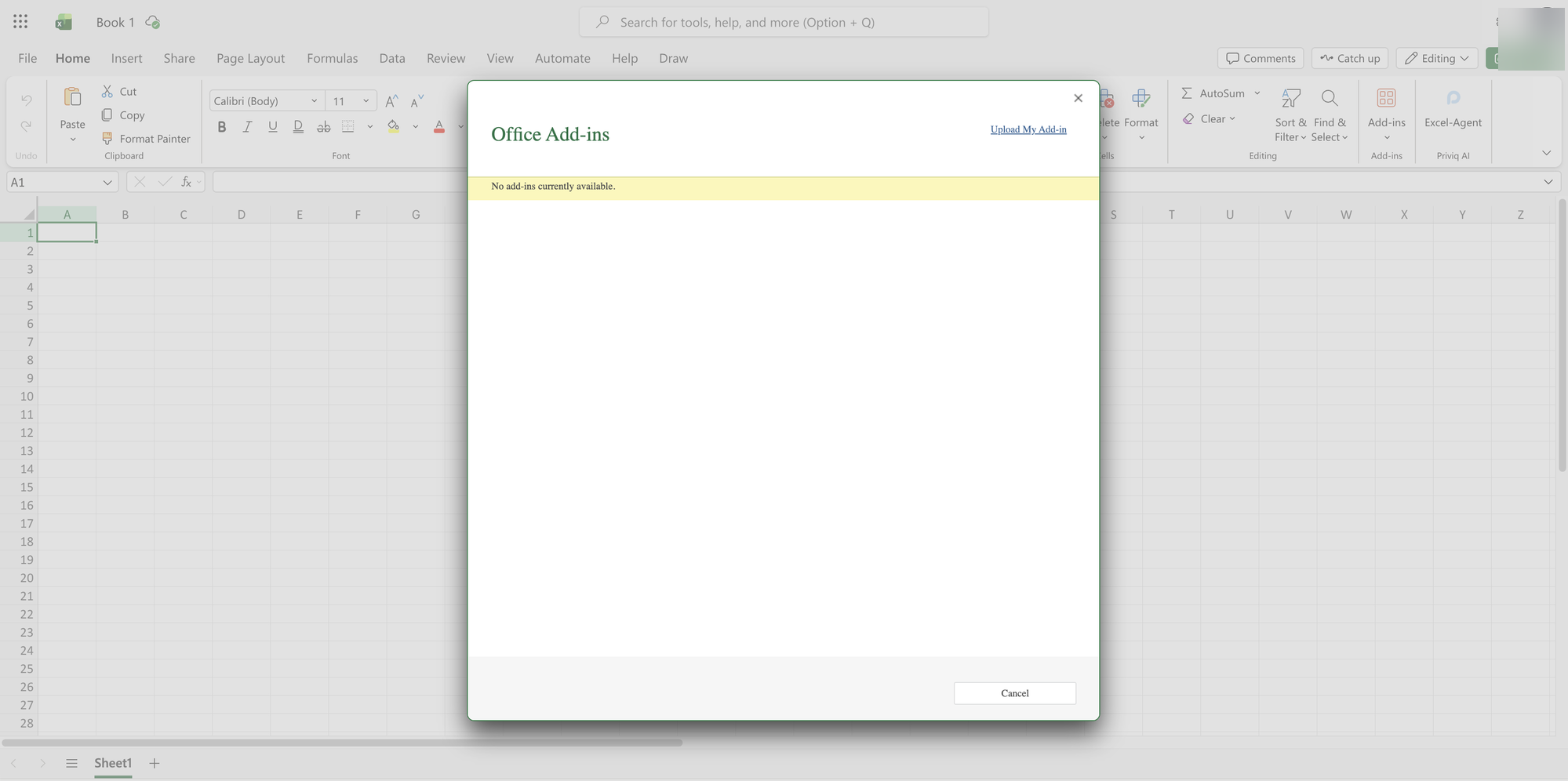
Task: Open the font size dropdown
Action: [x=365, y=100]
